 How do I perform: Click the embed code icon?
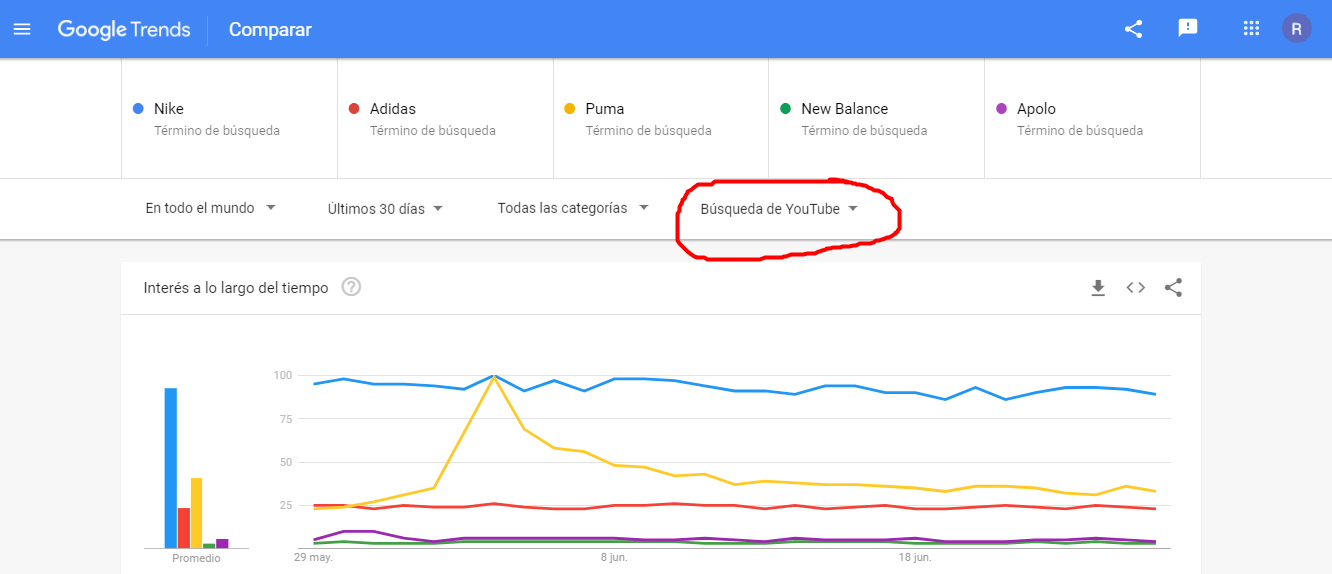click(1135, 288)
